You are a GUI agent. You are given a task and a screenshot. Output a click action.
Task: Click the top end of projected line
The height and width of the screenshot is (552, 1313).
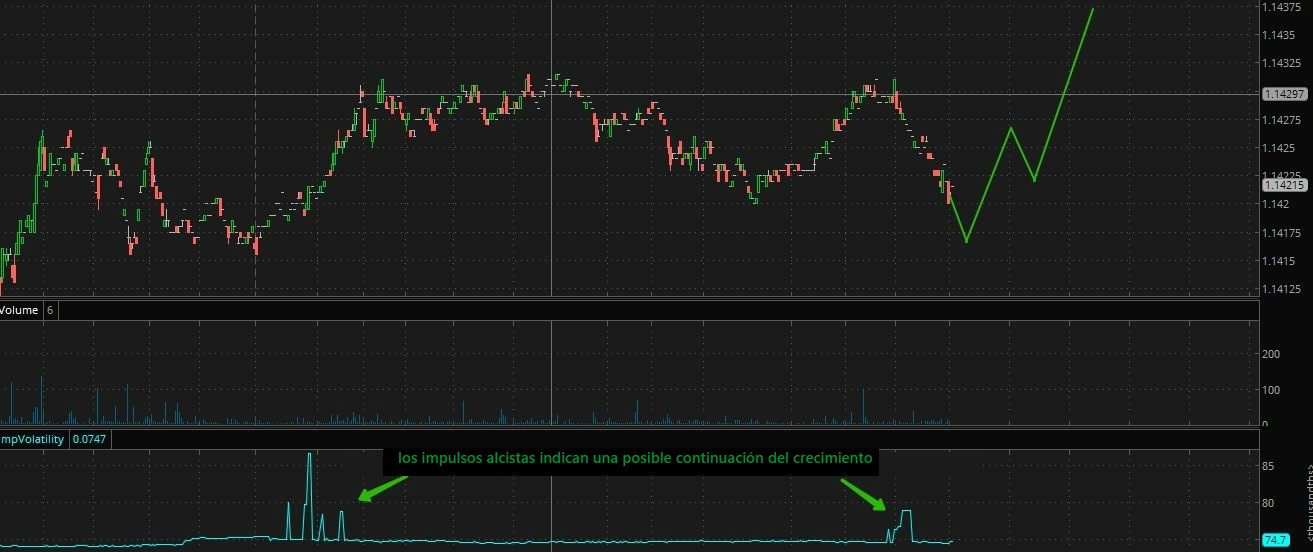[x=1093, y=9]
